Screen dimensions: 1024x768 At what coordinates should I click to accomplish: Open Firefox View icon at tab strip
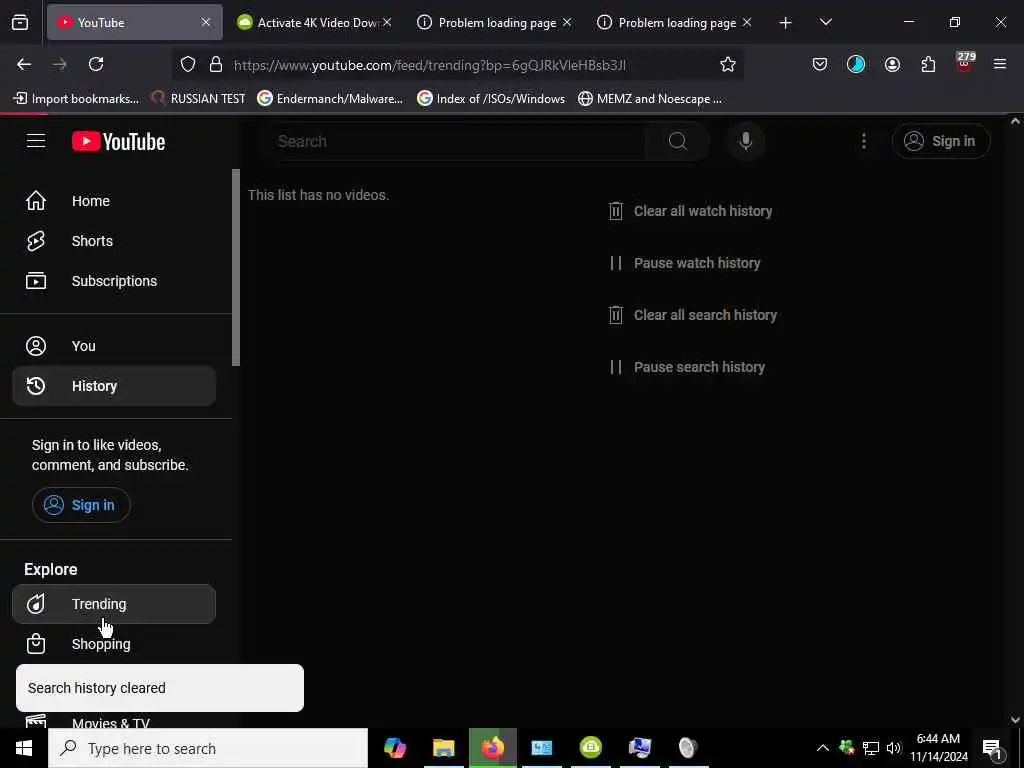tap(20, 23)
